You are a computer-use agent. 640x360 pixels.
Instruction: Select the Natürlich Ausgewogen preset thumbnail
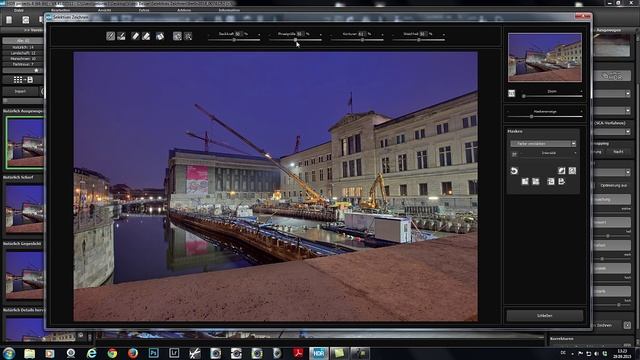(x=25, y=143)
